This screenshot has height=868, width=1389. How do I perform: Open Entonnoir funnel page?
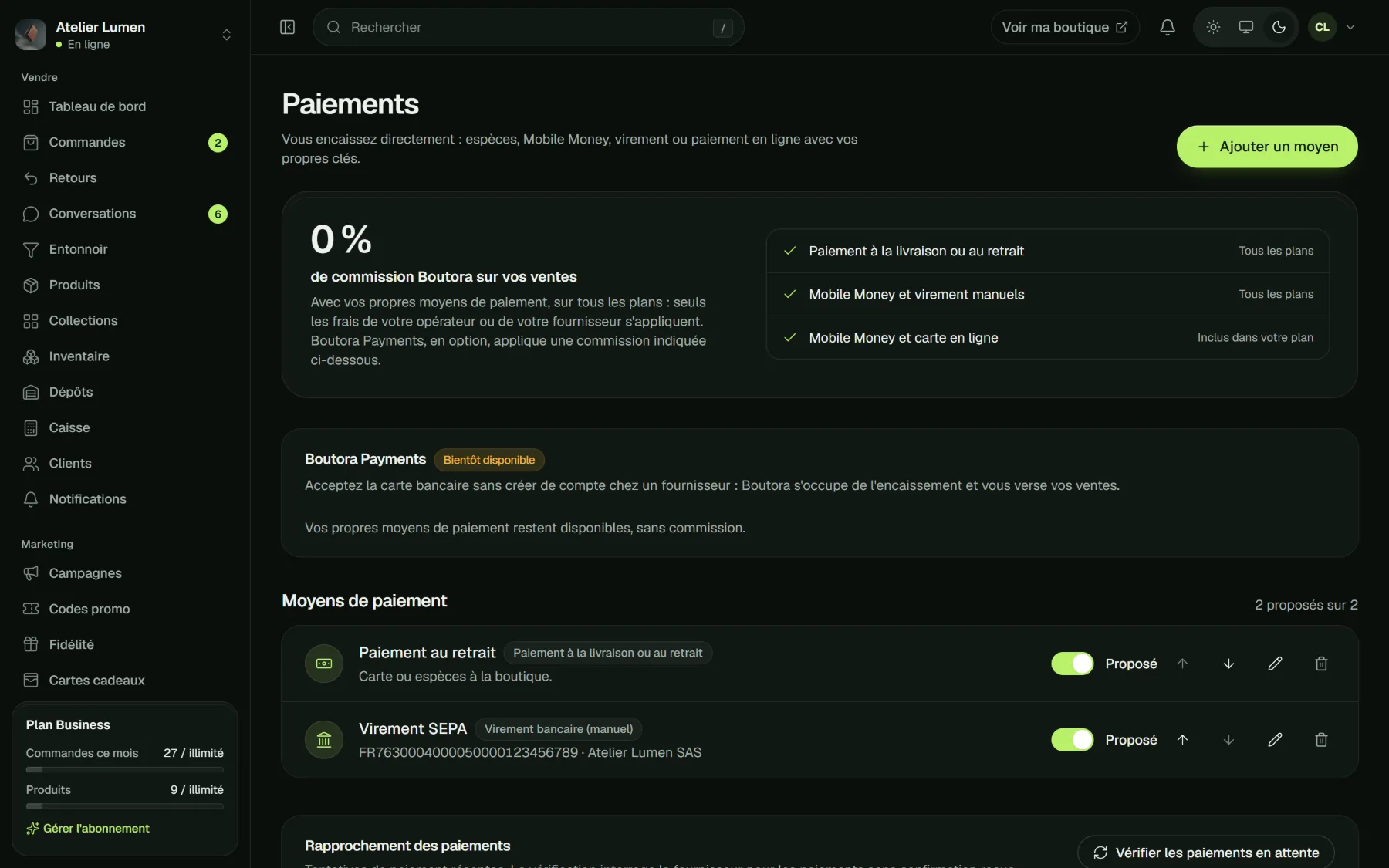pos(124,249)
